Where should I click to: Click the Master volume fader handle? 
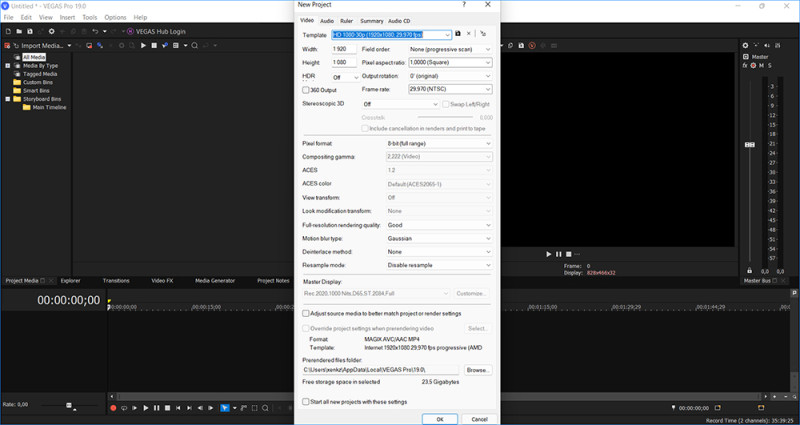(x=749, y=145)
